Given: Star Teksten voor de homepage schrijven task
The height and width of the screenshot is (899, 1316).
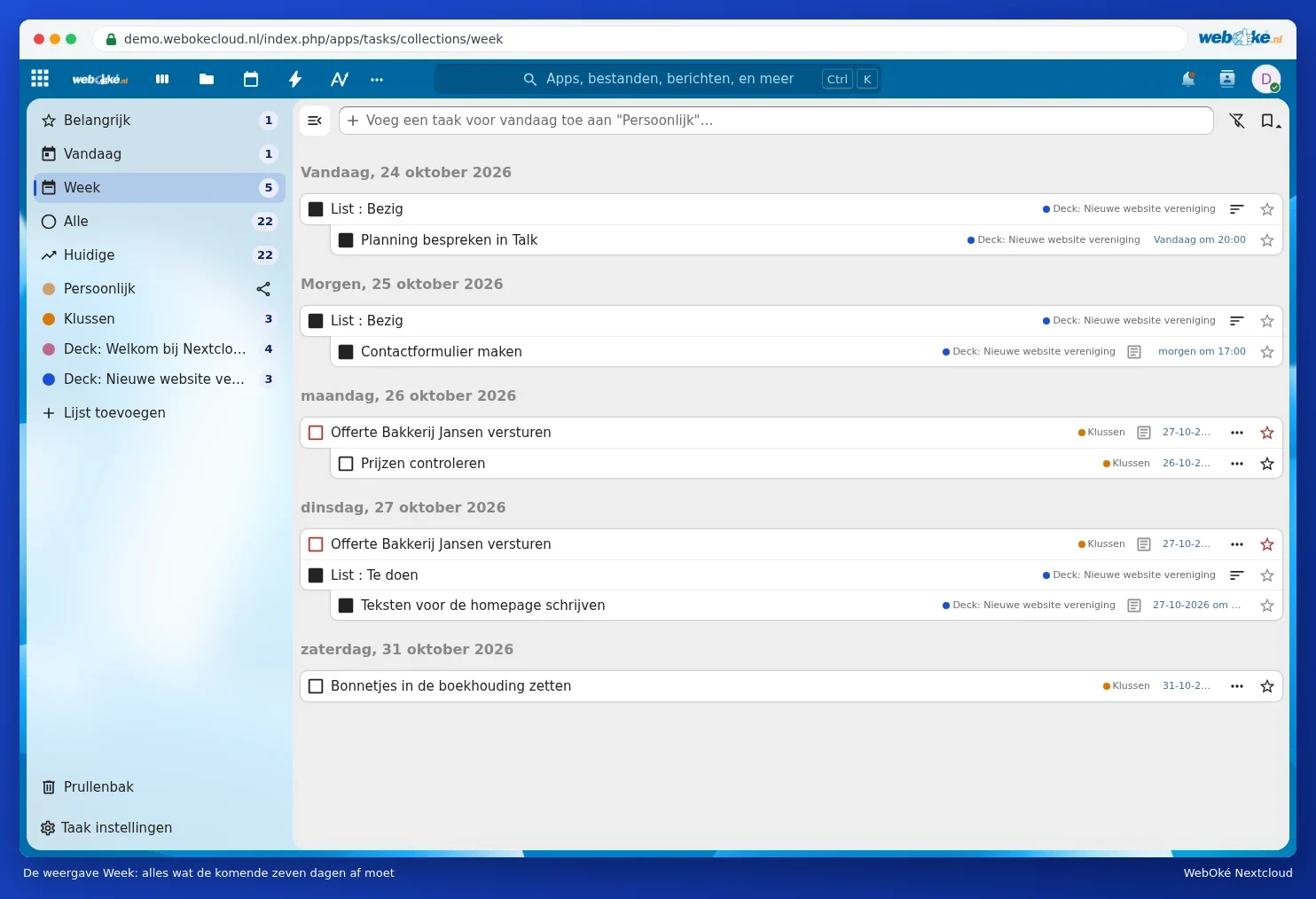Looking at the screenshot, I should [x=1267, y=606].
